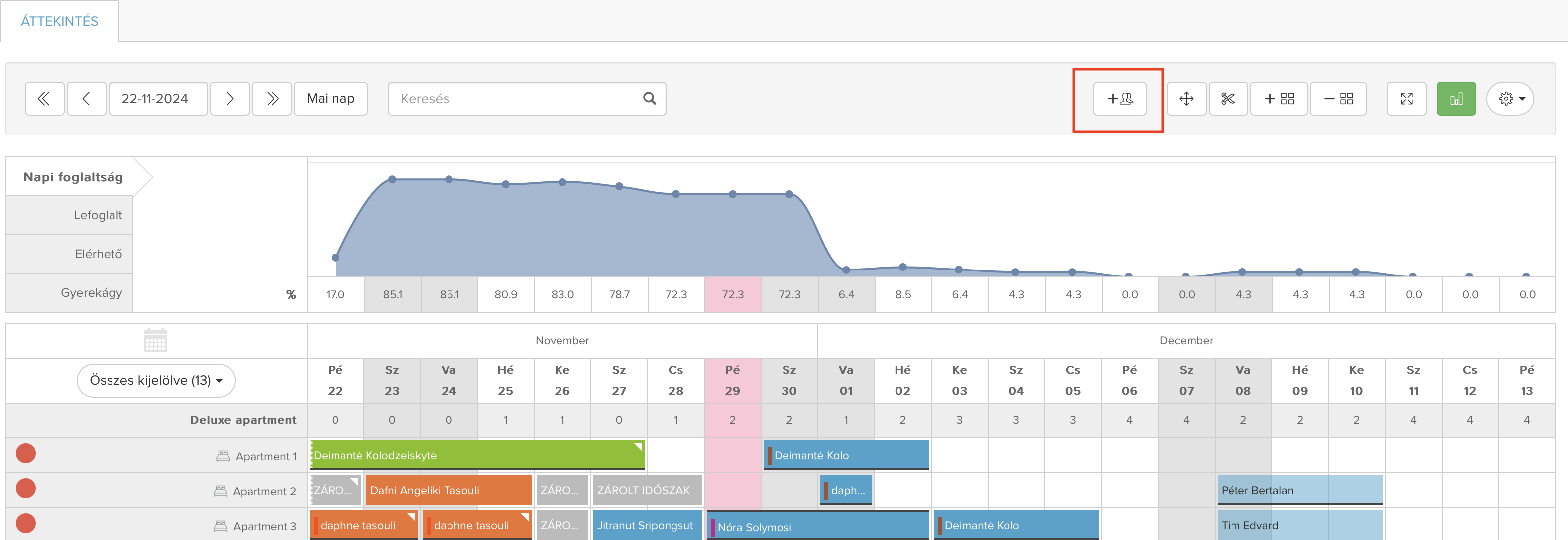The width and height of the screenshot is (1568, 540).
Task: Toggle the green occupancy chart button
Action: 1456,99
